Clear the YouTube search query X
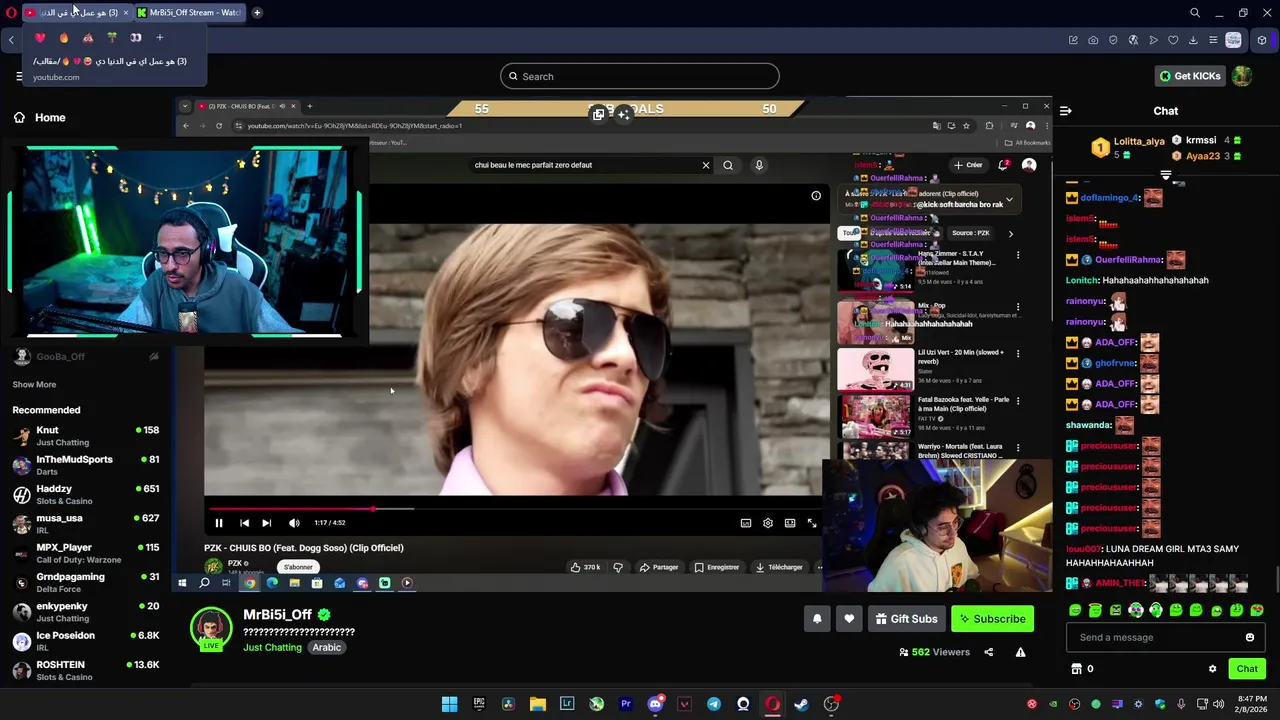Screen dimensions: 1280x720 [706, 165]
